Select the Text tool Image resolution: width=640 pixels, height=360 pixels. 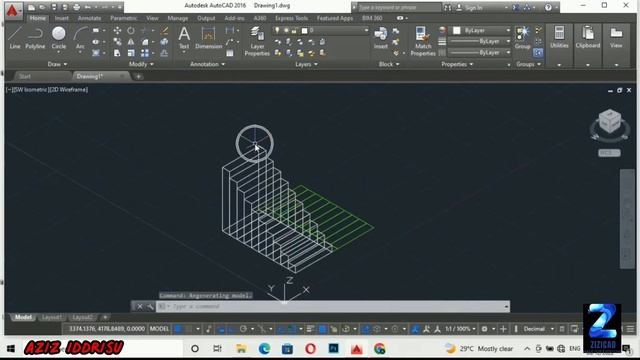coord(184,38)
